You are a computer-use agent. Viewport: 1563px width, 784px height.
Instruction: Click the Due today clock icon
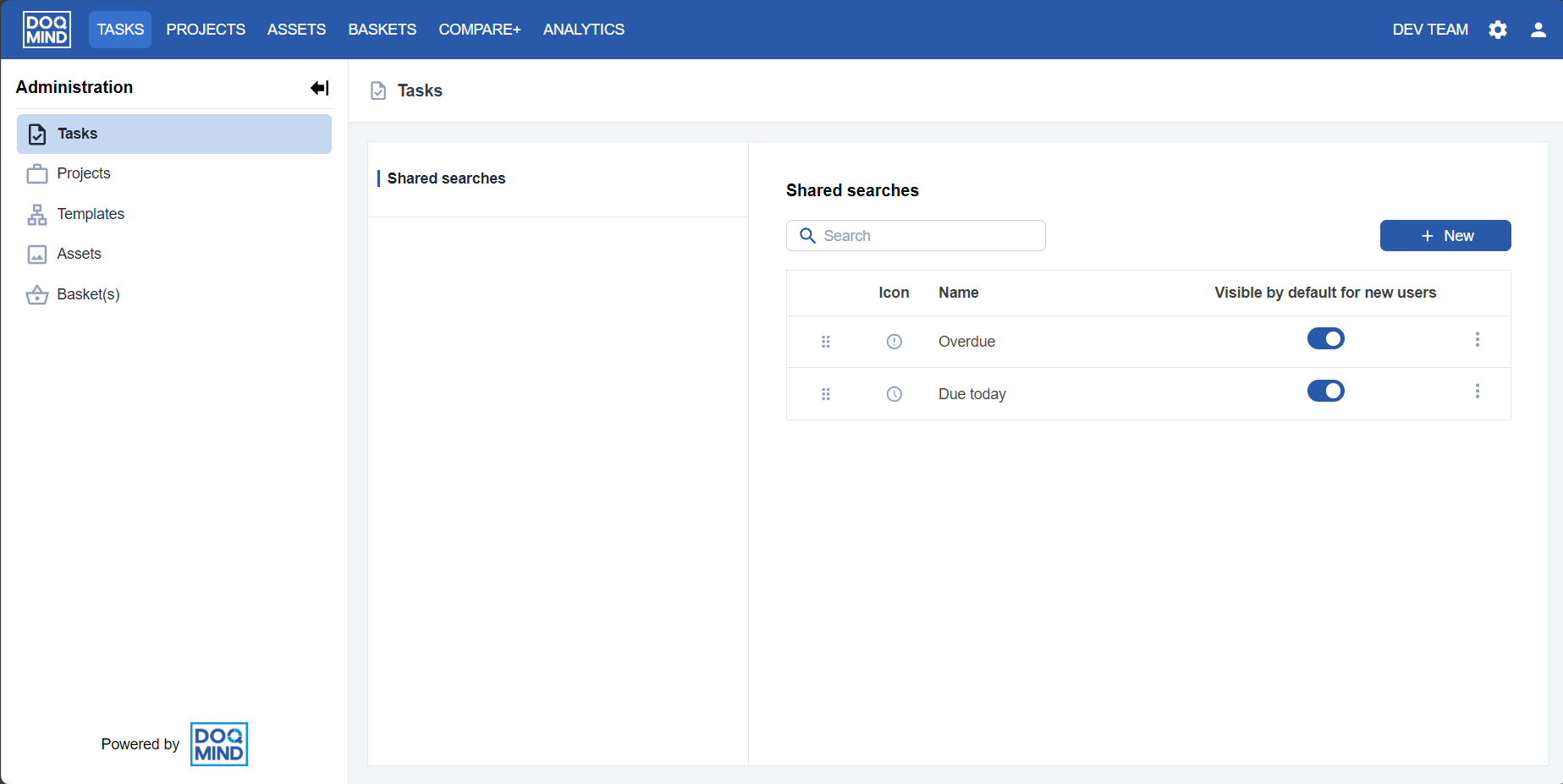pos(894,394)
